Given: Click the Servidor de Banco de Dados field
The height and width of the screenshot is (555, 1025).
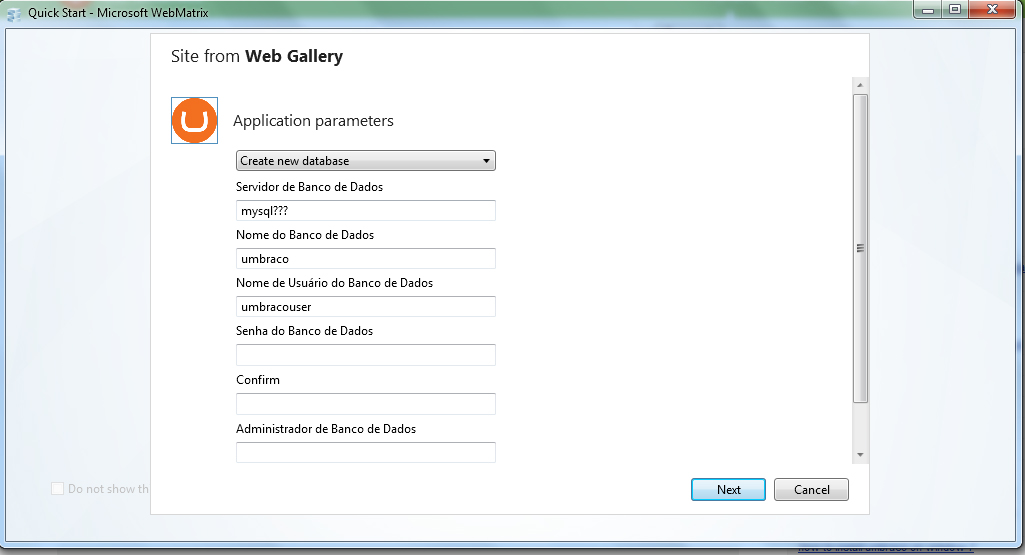Looking at the screenshot, I should 365,210.
